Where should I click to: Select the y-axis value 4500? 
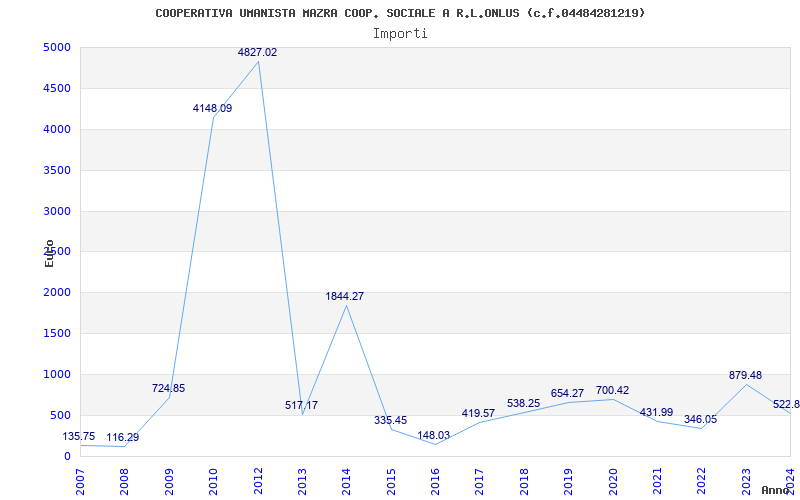click(x=57, y=88)
